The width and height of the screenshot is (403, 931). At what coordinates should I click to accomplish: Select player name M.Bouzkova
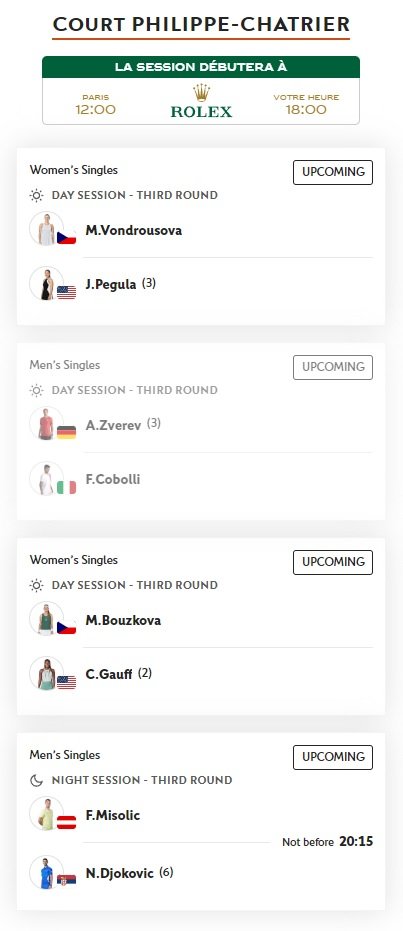pos(123,620)
